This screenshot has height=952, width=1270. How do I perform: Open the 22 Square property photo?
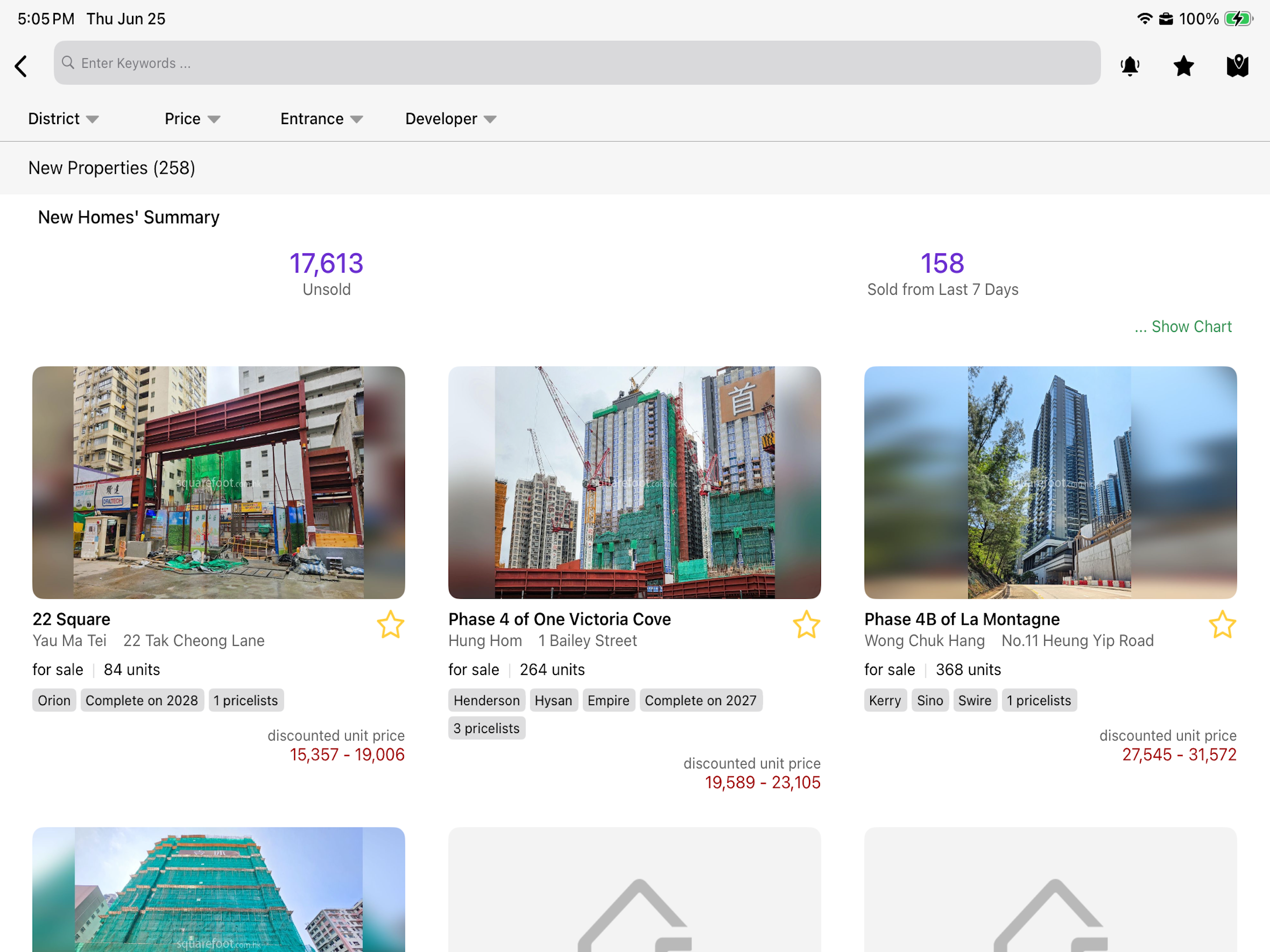[x=219, y=483]
